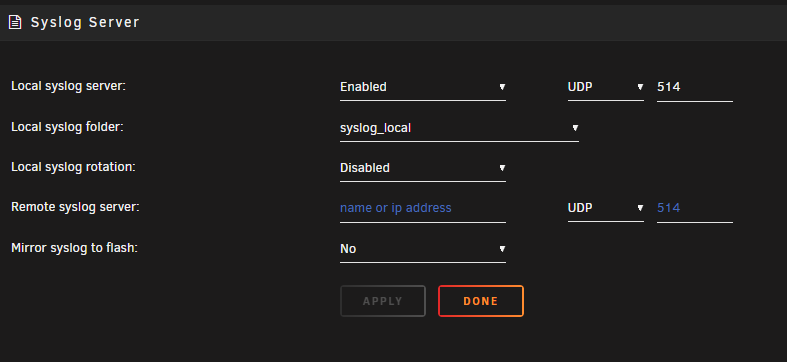787x362 pixels.
Task: Click the Mirror syslog to flash label
Action: point(74,248)
